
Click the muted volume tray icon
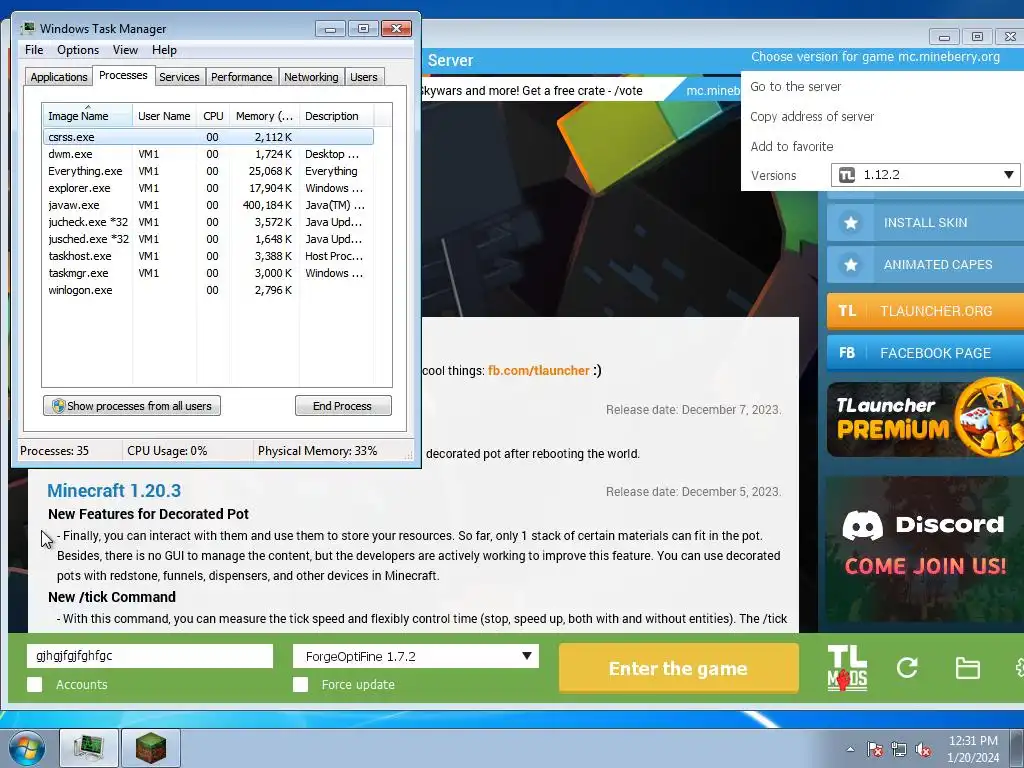point(923,749)
